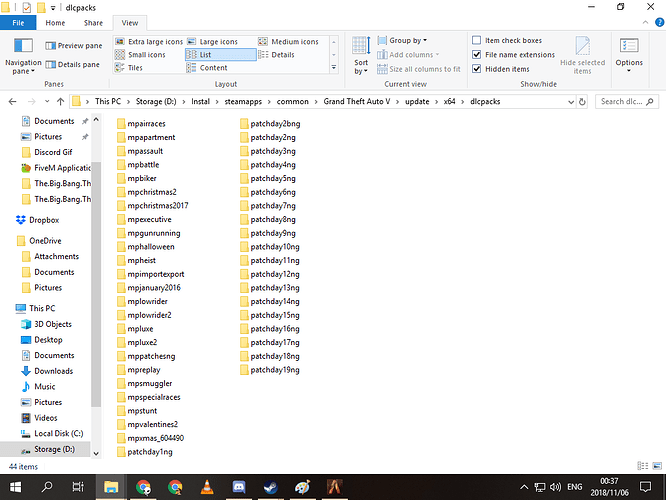Select the mpgunrunning folder
Viewport: 666px width, 500px height.
pos(149,233)
